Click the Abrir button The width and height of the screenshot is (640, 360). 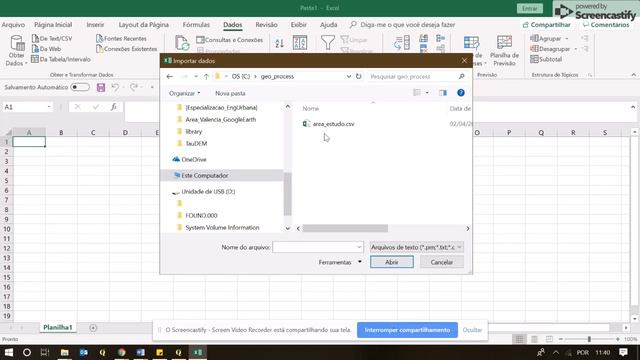pyautogui.click(x=391, y=262)
